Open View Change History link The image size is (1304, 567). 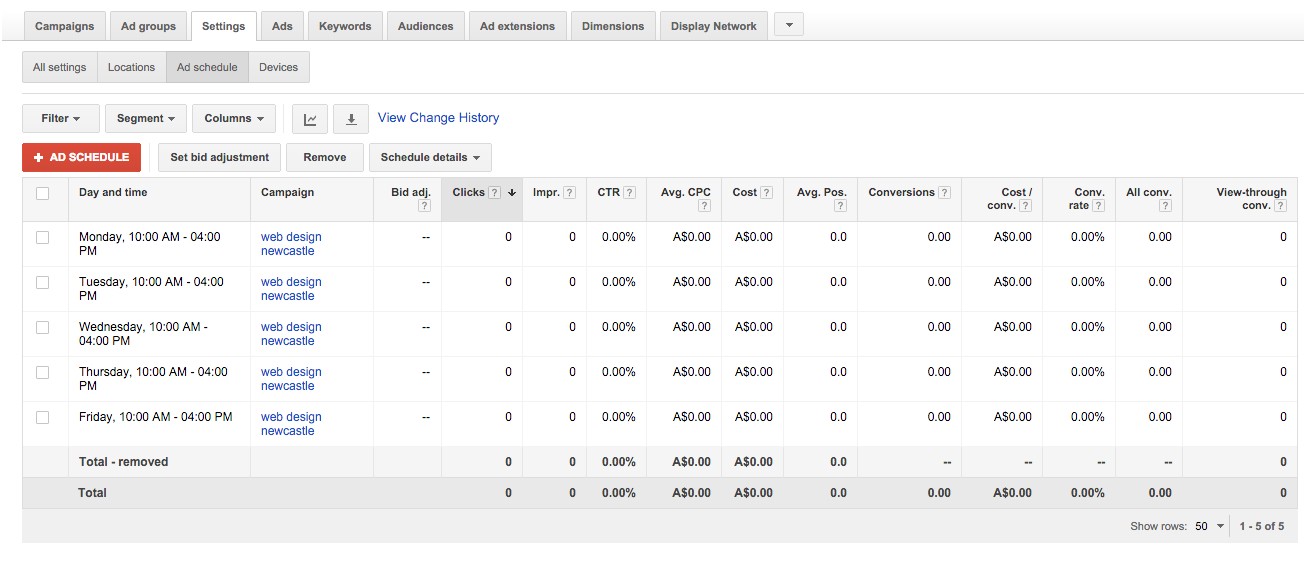point(438,118)
